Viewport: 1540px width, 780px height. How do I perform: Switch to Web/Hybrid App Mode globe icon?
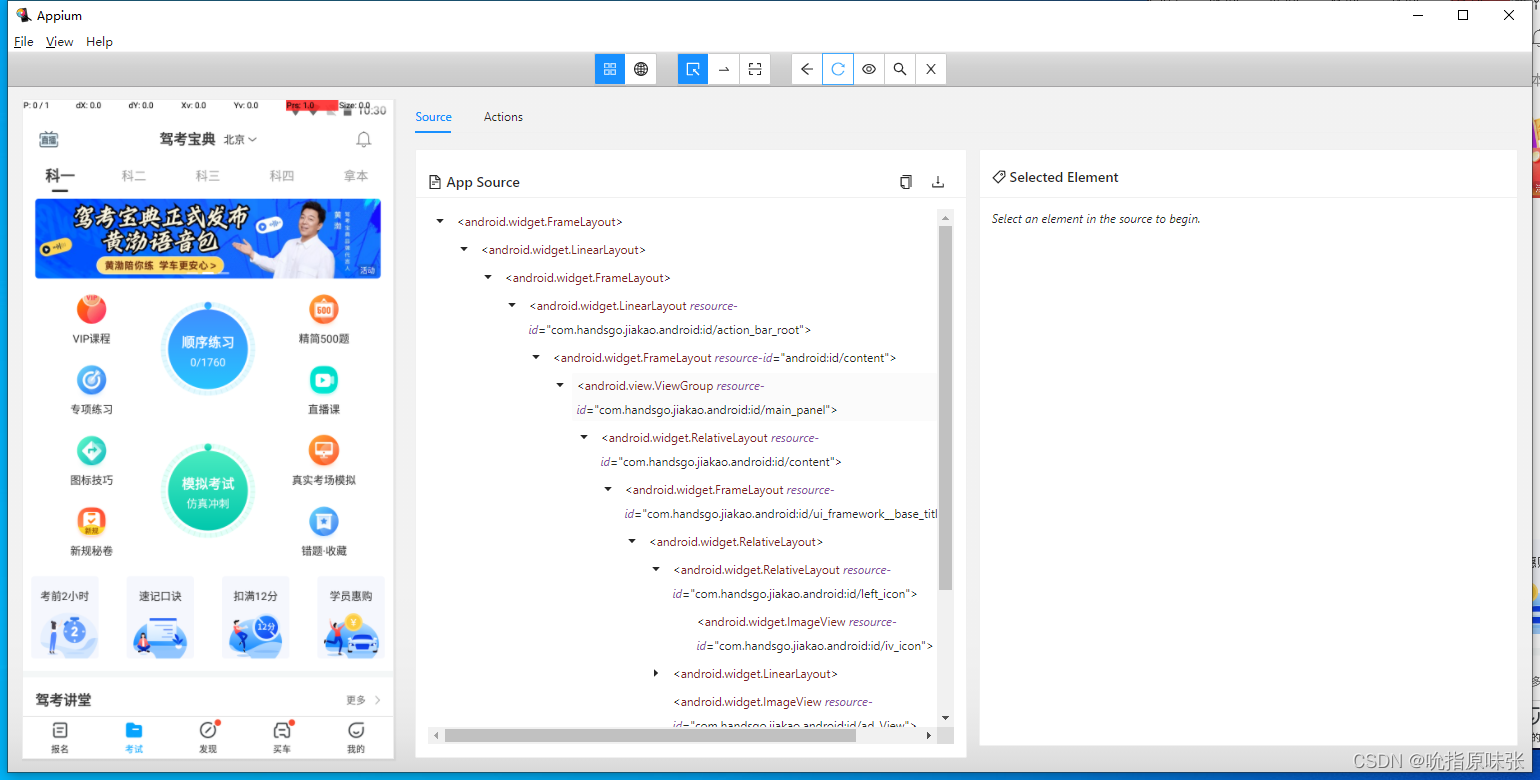[x=641, y=69]
